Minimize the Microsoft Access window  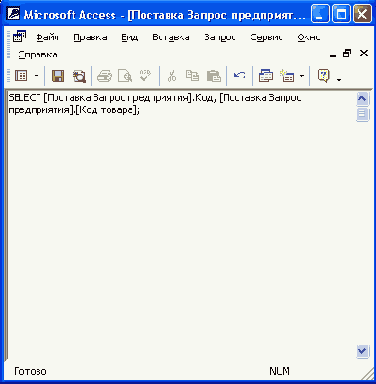point(320,14)
